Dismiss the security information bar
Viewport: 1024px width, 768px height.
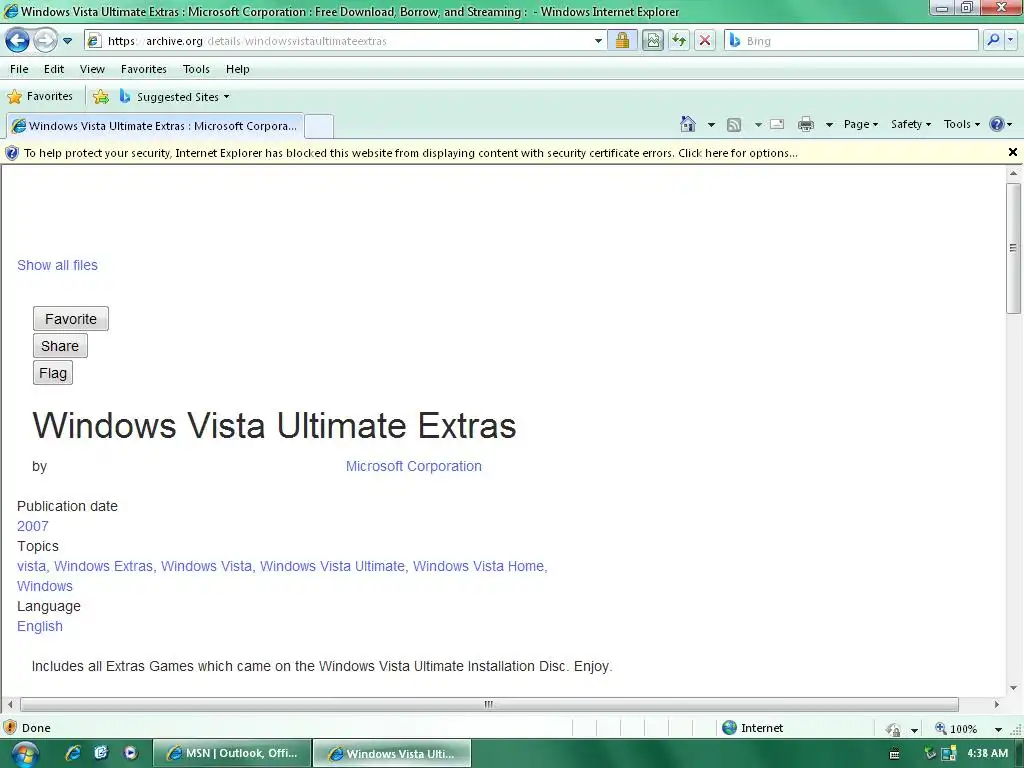(x=1012, y=152)
